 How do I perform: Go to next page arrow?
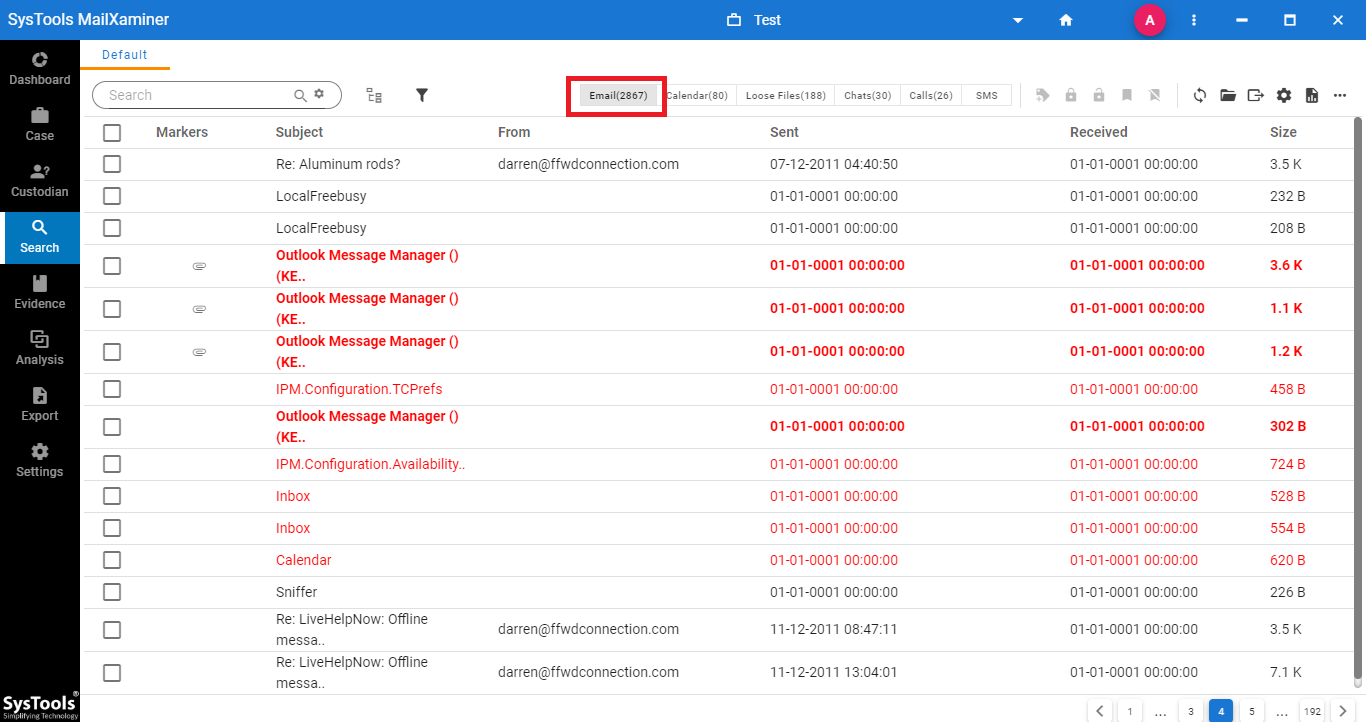1344,712
